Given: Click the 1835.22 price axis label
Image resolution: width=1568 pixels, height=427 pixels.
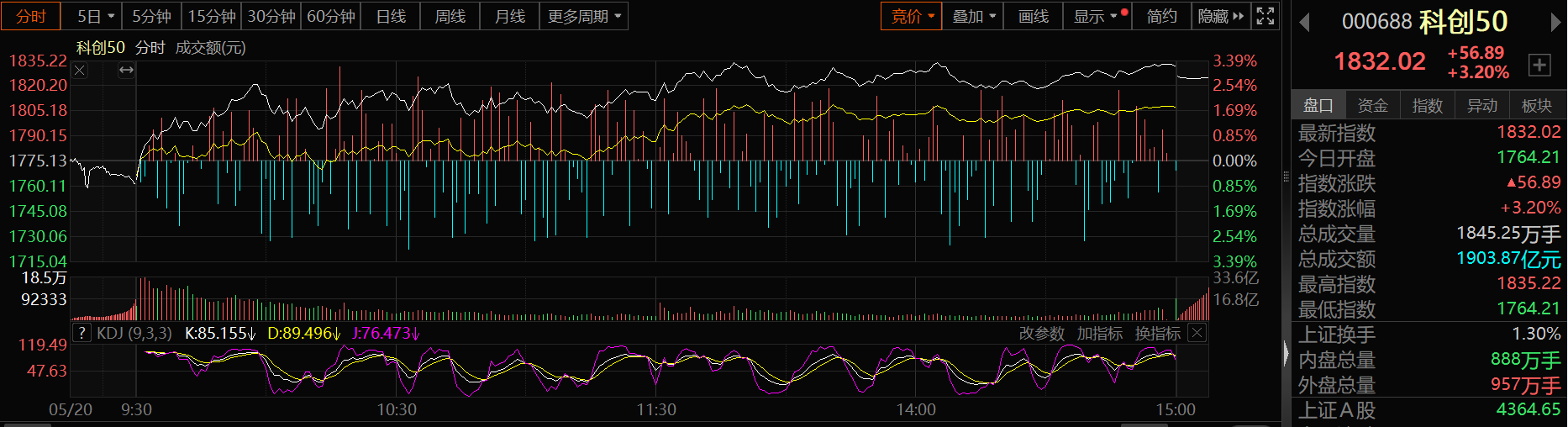Looking at the screenshot, I should (38, 61).
